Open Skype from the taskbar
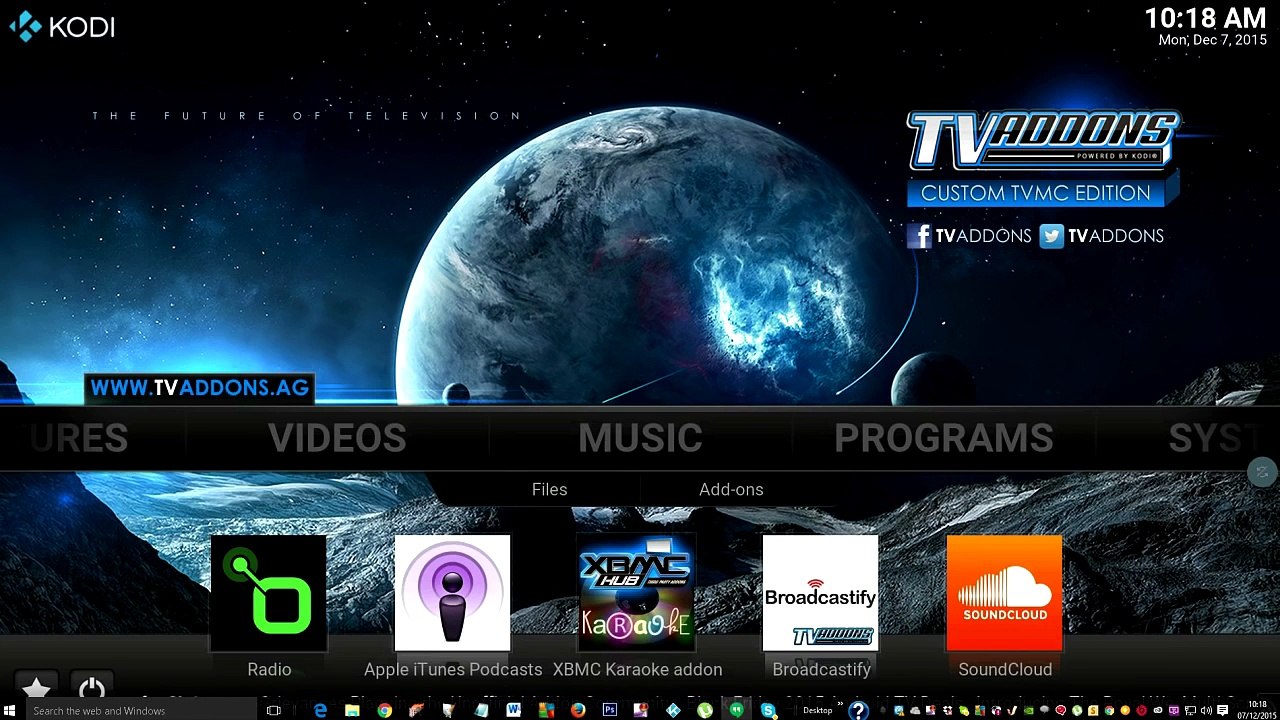The width and height of the screenshot is (1280, 720). (x=768, y=710)
